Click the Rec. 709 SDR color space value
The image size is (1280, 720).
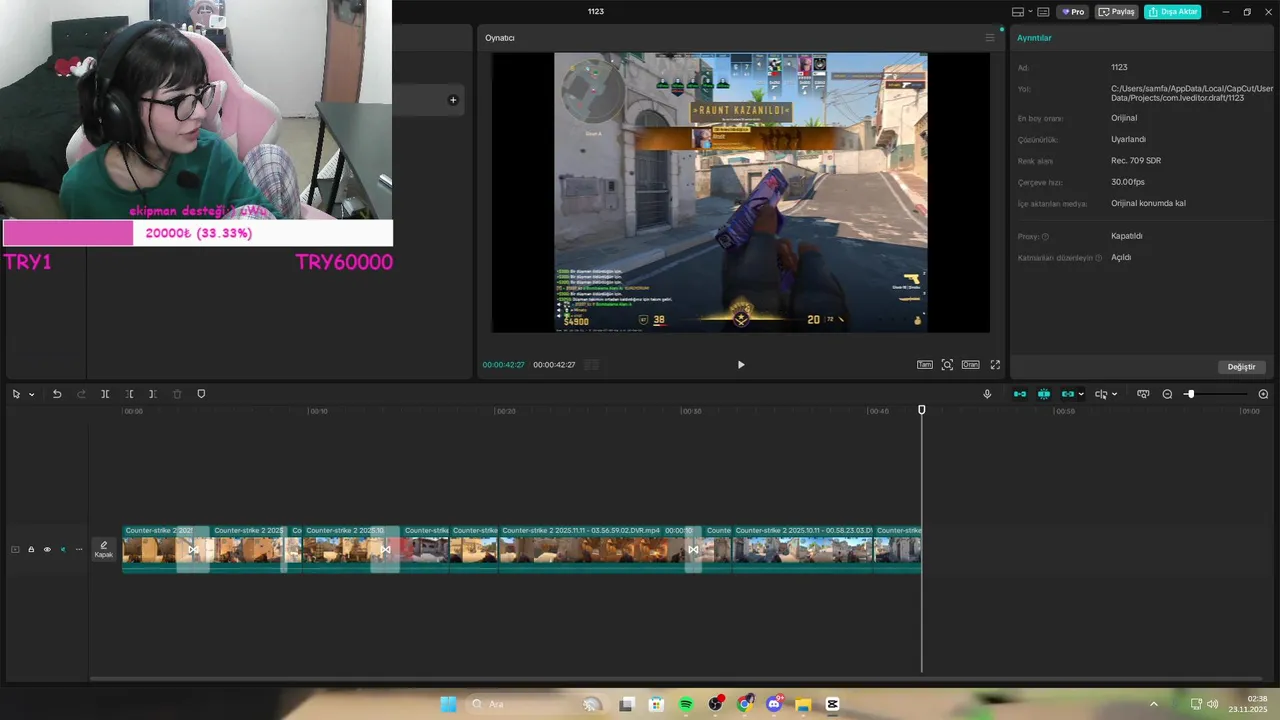point(1136,161)
